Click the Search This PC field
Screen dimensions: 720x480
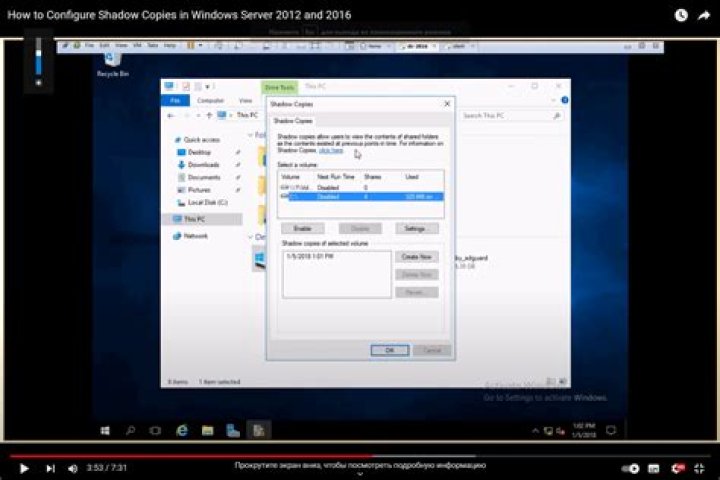pyautogui.click(x=512, y=116)
